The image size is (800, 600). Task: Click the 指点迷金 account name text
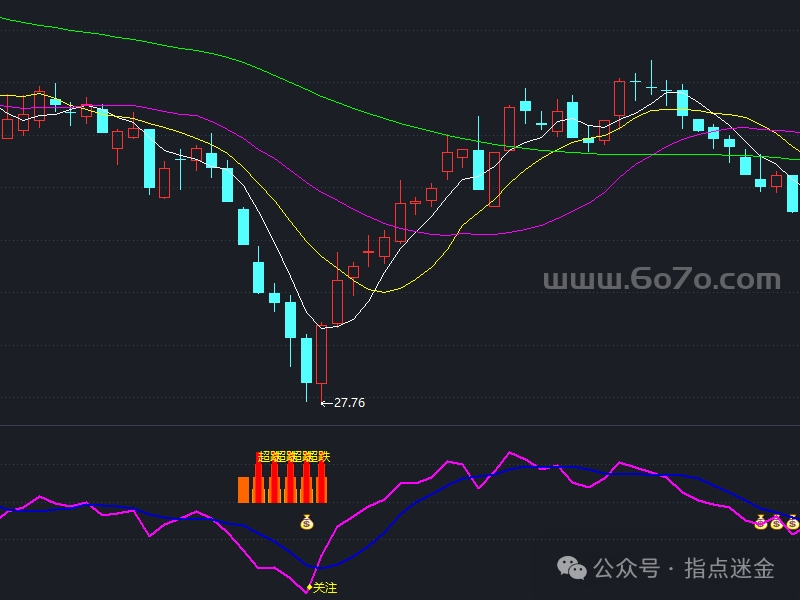(x=729, y=569)
